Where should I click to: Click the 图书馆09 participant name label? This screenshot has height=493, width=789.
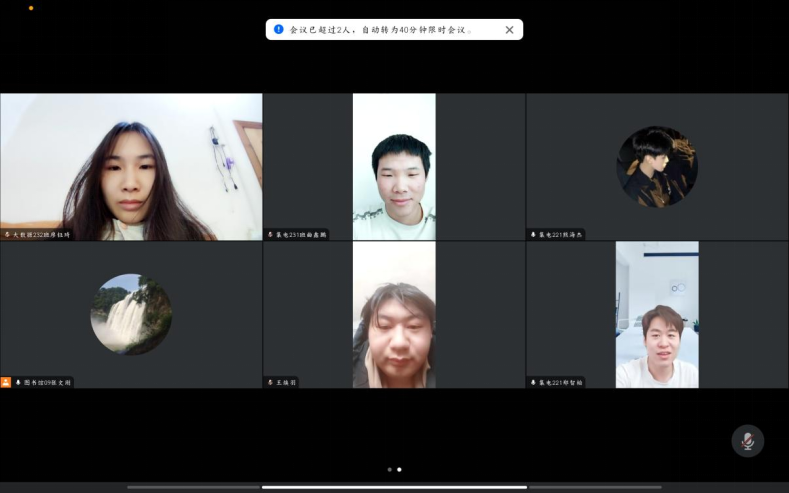coord(47,382)
